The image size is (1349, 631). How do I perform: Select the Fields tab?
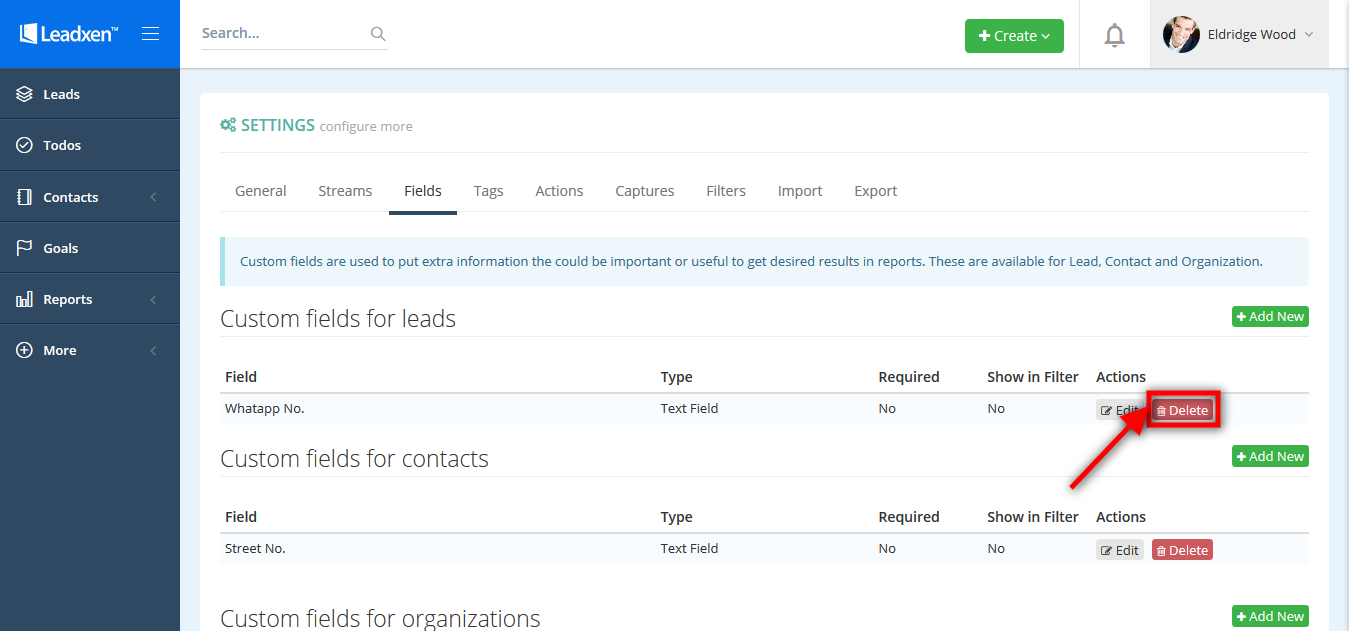423,191
